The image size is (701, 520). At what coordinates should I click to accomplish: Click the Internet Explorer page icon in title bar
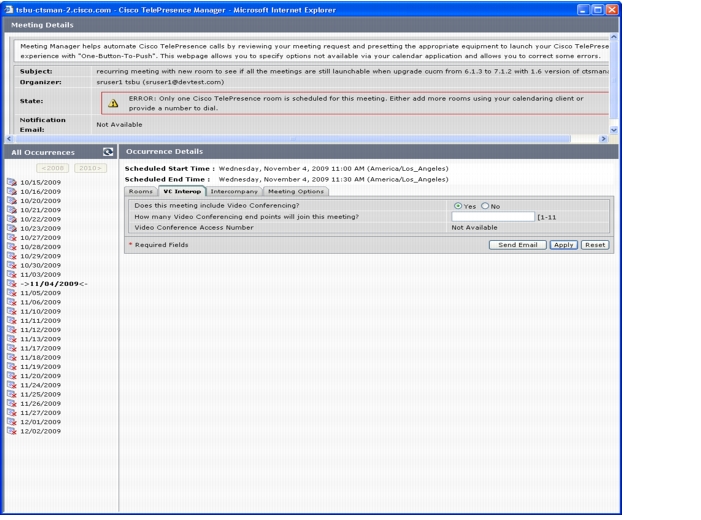[8, 9]
